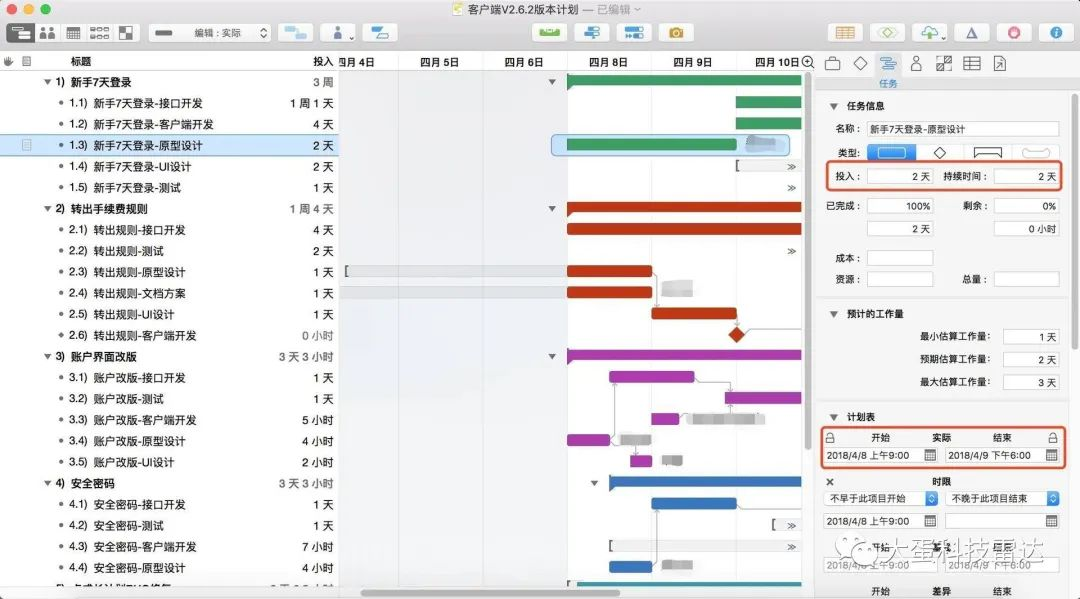1080x599 pixels.
Task: Edit the 名称 task name field
Action: (963, 129)
